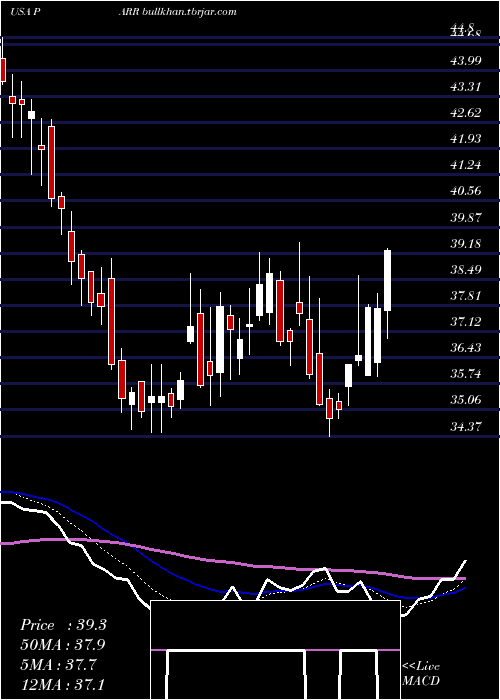The width and height of the screenshot is (500, 700).
Task: Click the Live MACD label
Action: (421, 674)
